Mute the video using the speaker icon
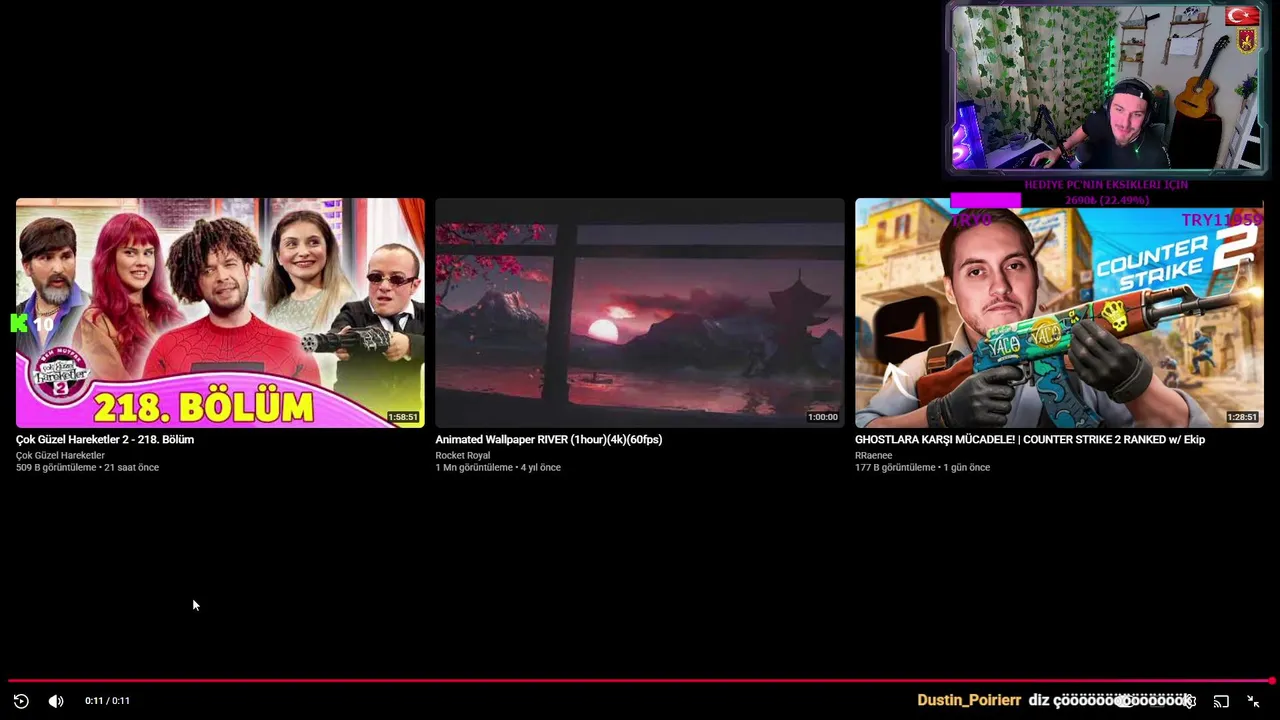 [56, 701]
